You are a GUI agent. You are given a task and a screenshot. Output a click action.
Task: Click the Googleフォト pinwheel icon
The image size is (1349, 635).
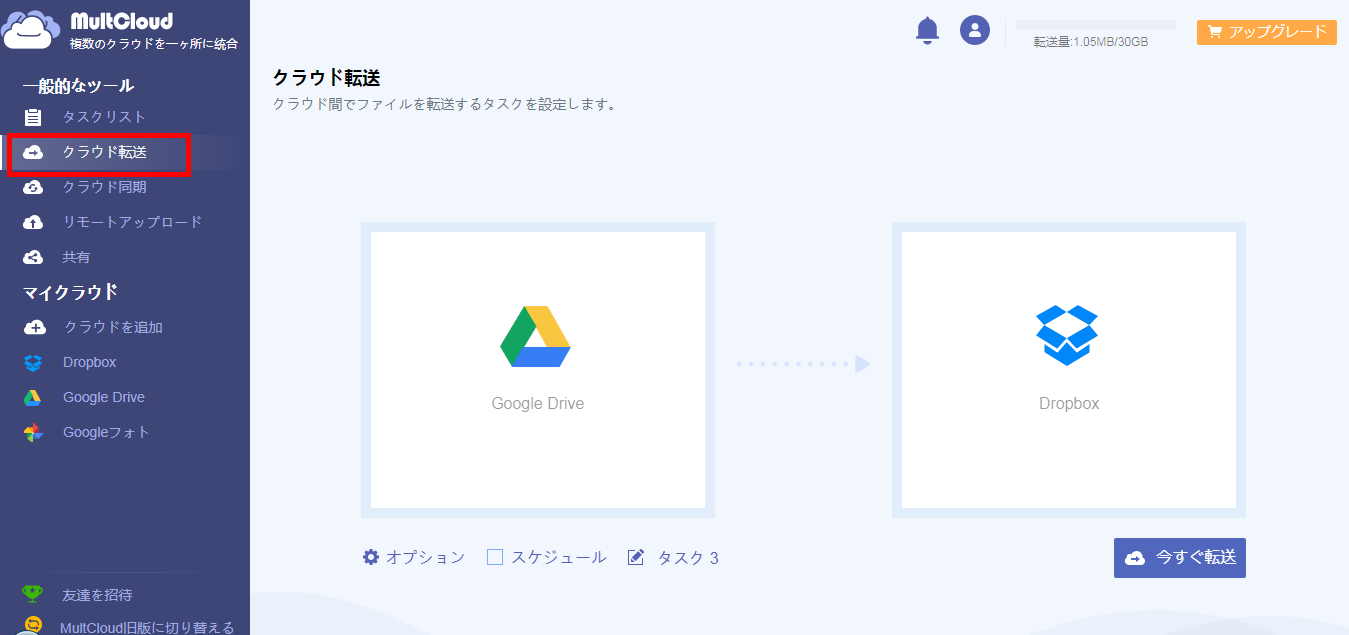tap(33, 432)
